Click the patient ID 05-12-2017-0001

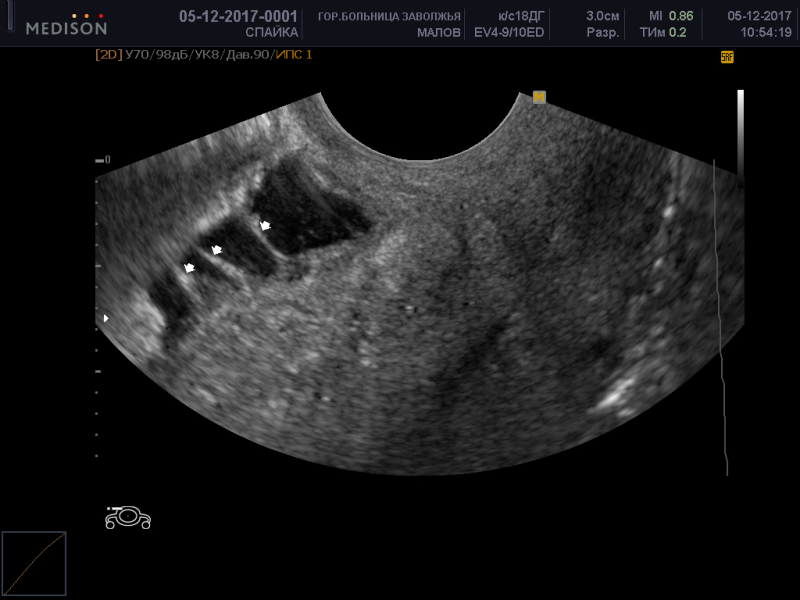(238, 16)
